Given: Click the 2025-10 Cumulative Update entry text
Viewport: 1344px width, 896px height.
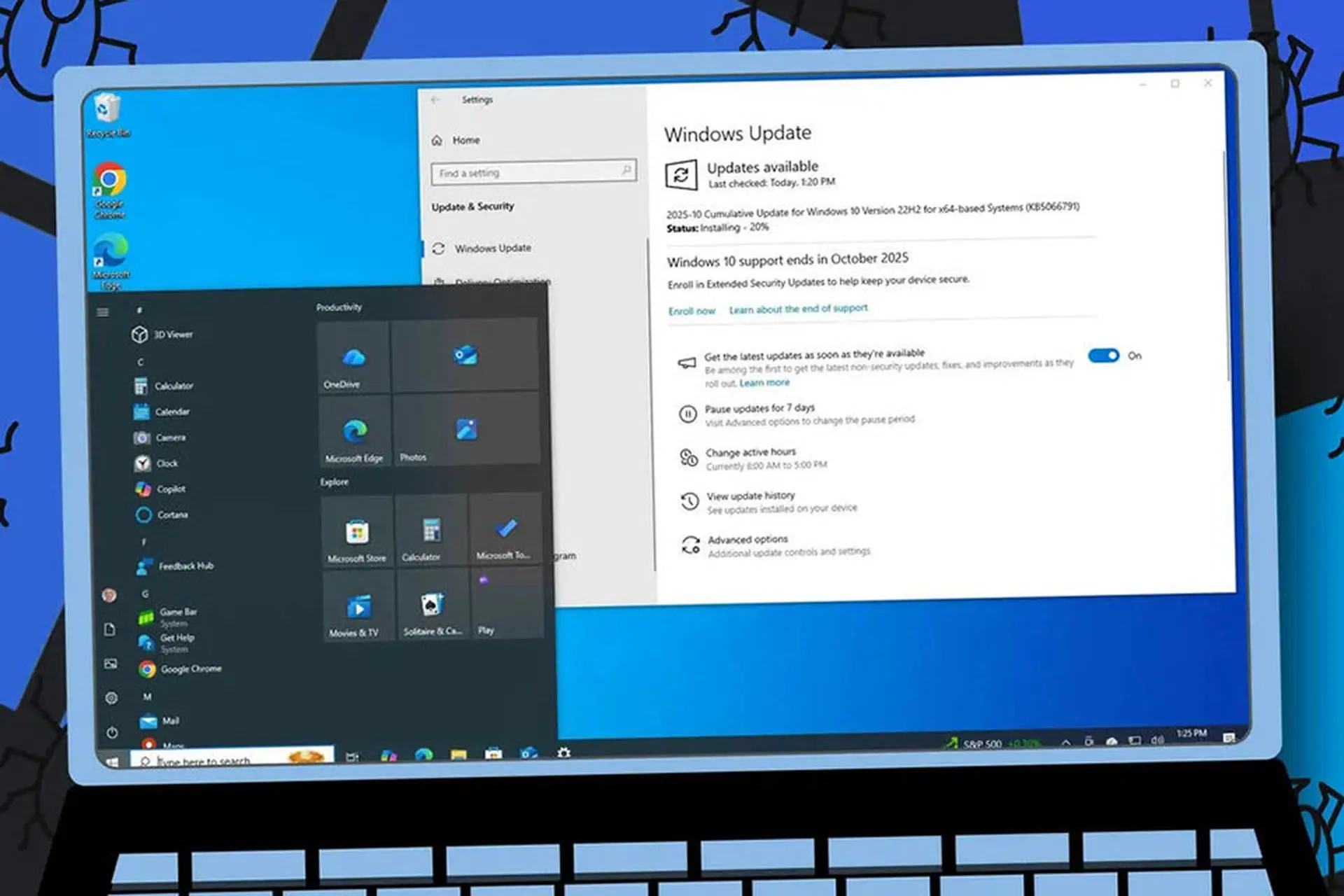Looking at the screenshot, I should tap(872, 211).
